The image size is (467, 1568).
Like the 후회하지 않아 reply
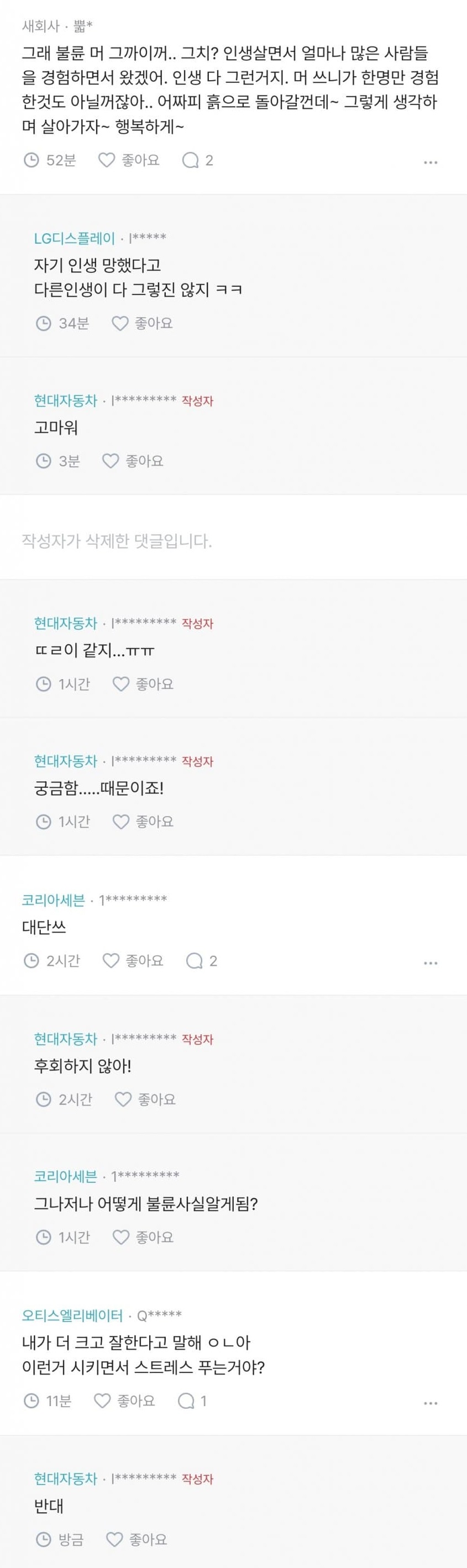click(145, 1099)
